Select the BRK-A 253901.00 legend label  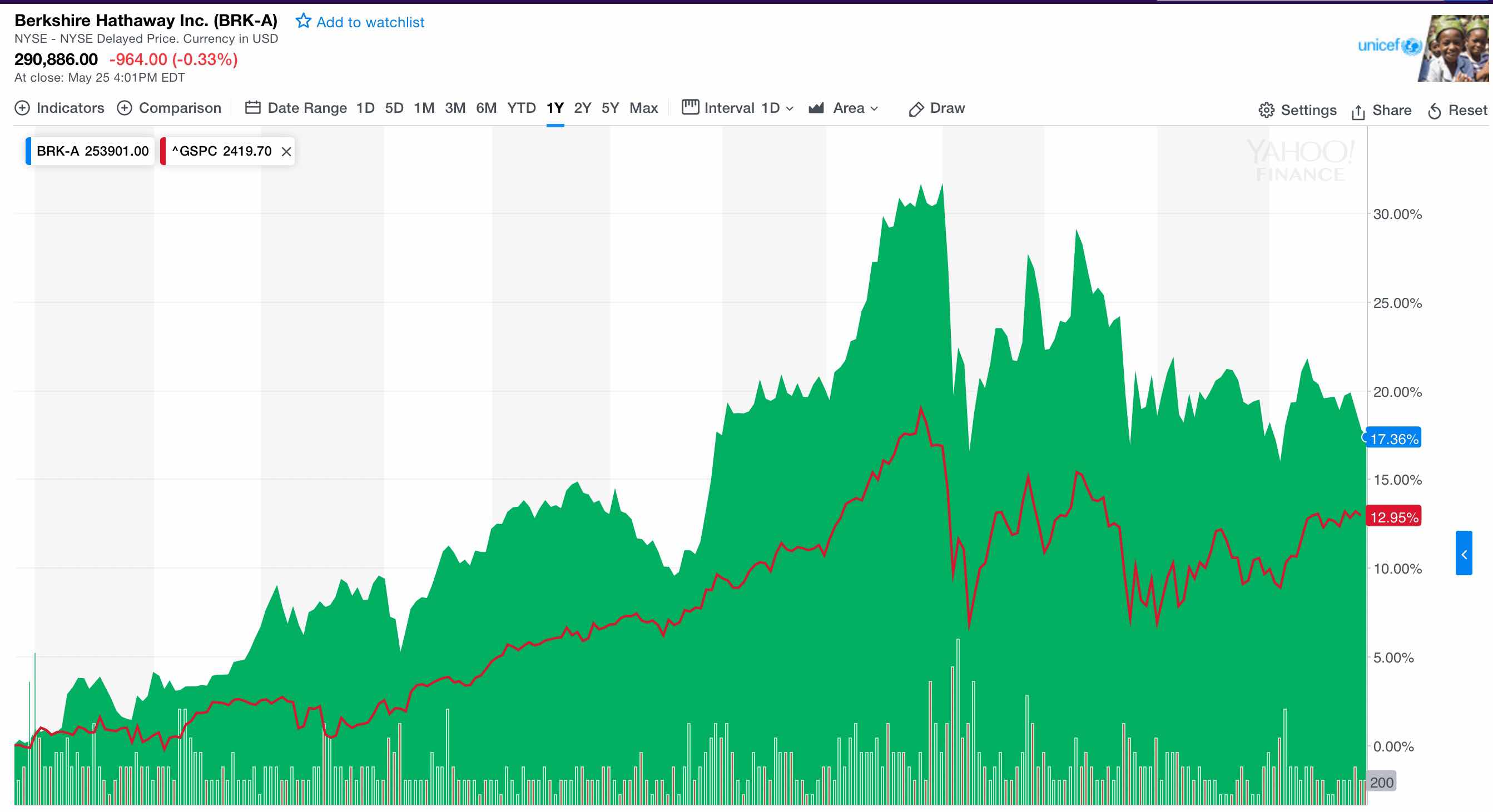tap(93, 151)
